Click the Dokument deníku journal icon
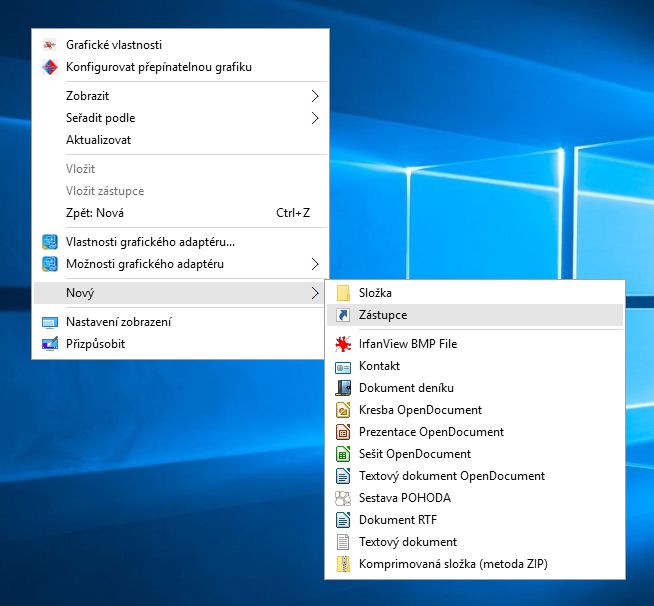The width and height of the screenshot is (654, 606). [343, 388]
